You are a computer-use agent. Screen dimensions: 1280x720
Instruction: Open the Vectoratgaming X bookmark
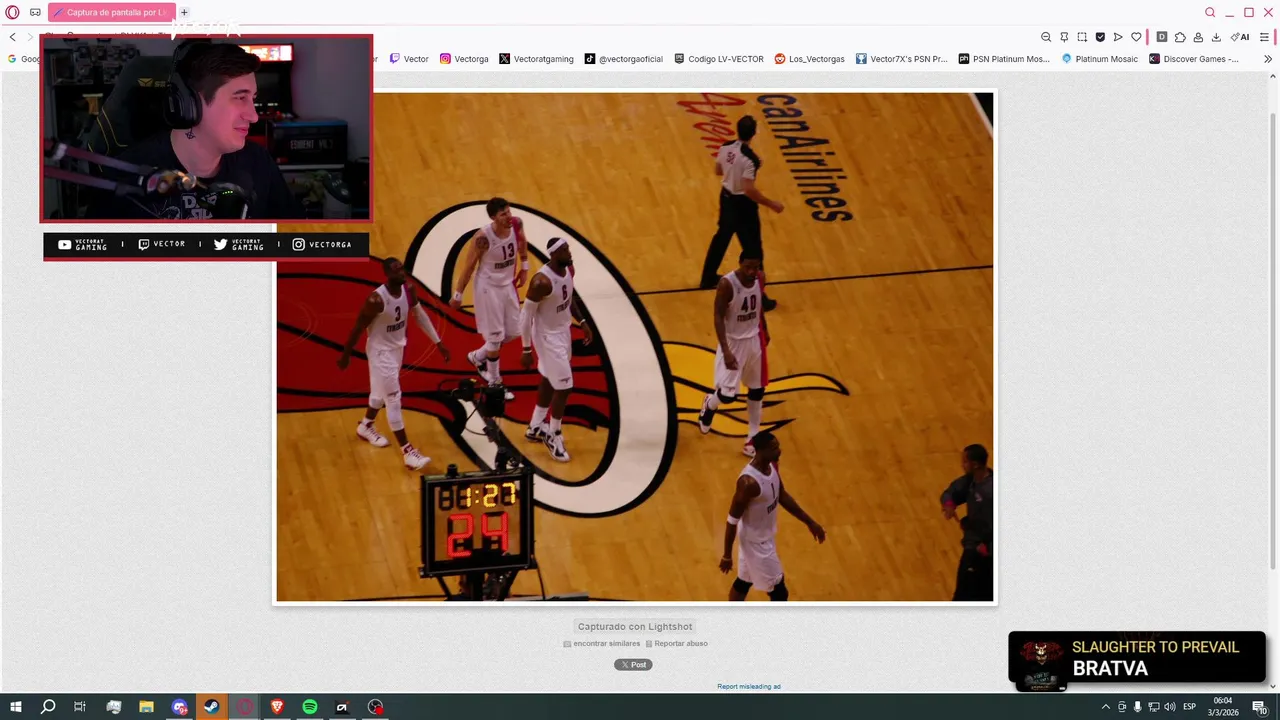[x=536, y=59]
